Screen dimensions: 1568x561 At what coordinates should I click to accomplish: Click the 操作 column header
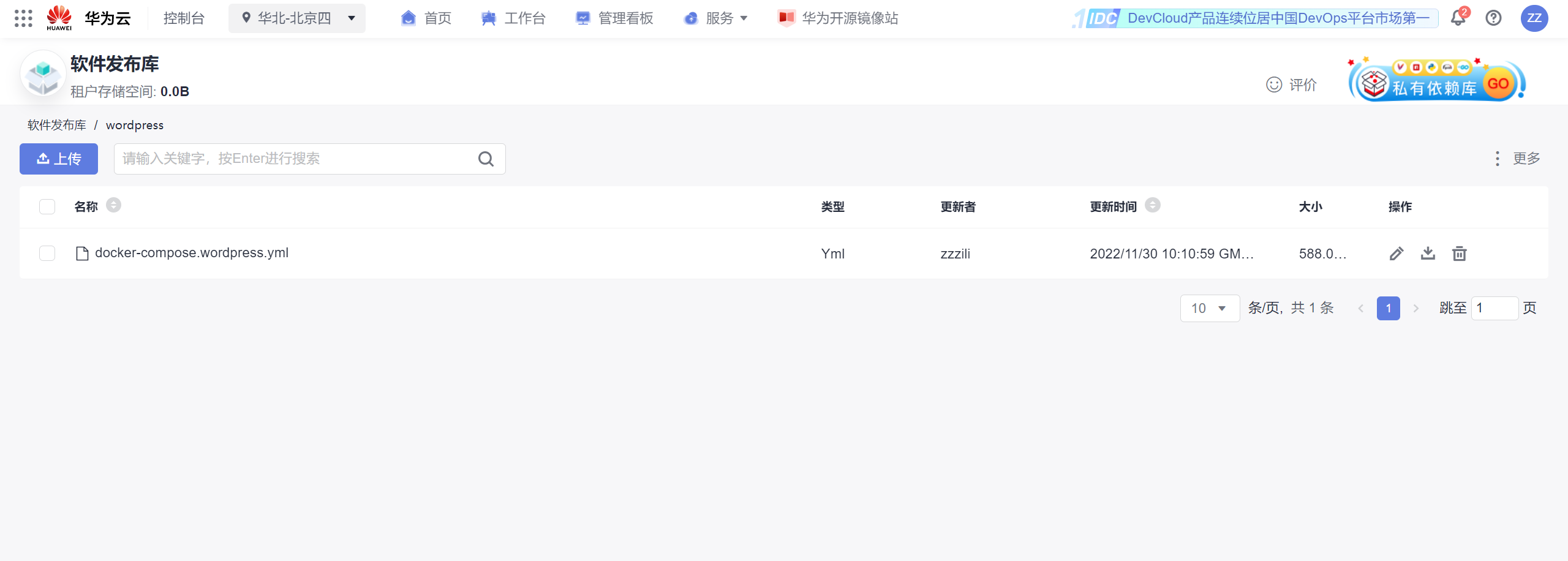click(1400, 207)
